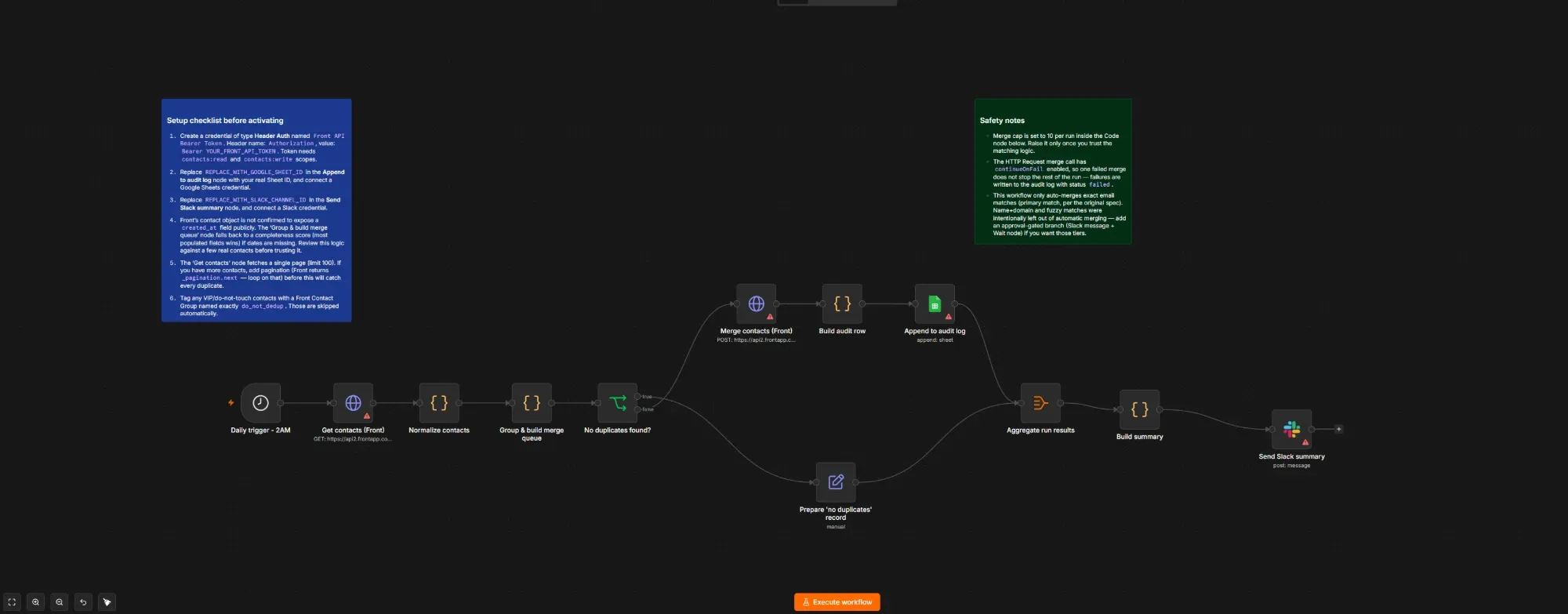Image resolution: width=1568 pixels, height=614 pixels.
Task: Click the 'Build summary' node label
Action: pos(1139,437)
